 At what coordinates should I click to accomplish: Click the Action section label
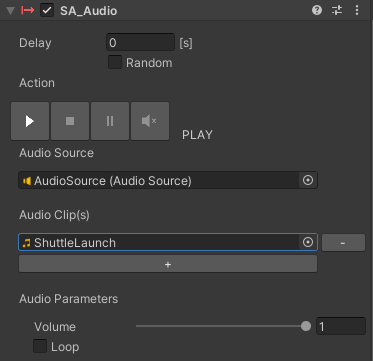click(x=37, y=83)
